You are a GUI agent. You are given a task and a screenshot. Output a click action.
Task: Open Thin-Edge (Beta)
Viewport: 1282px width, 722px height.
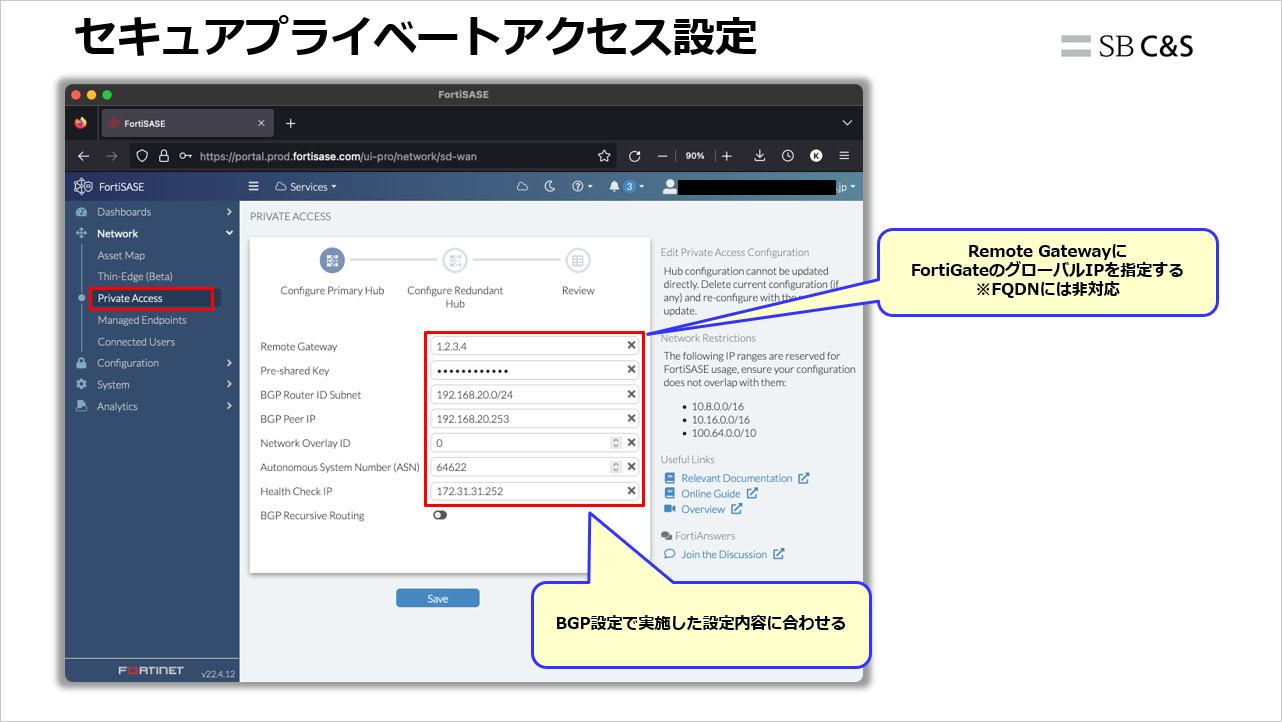135,276
